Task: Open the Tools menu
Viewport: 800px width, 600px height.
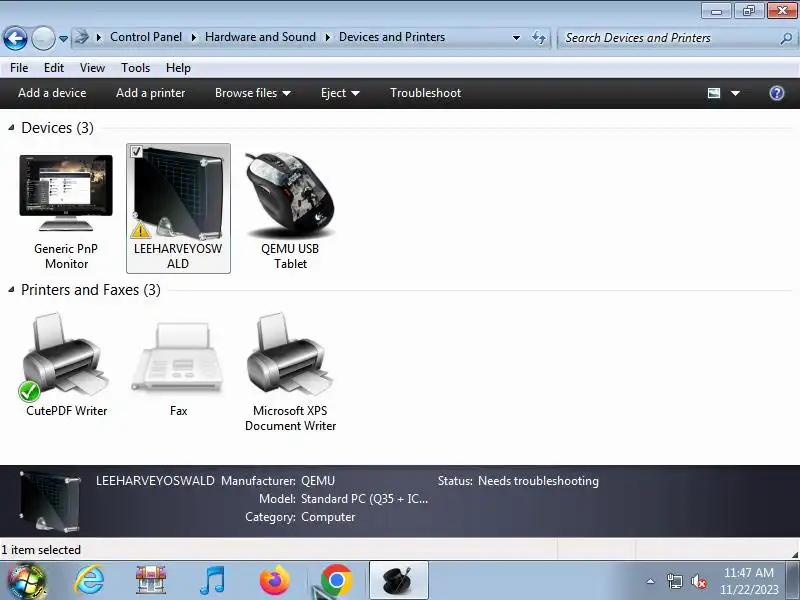Action: point(135,67)
